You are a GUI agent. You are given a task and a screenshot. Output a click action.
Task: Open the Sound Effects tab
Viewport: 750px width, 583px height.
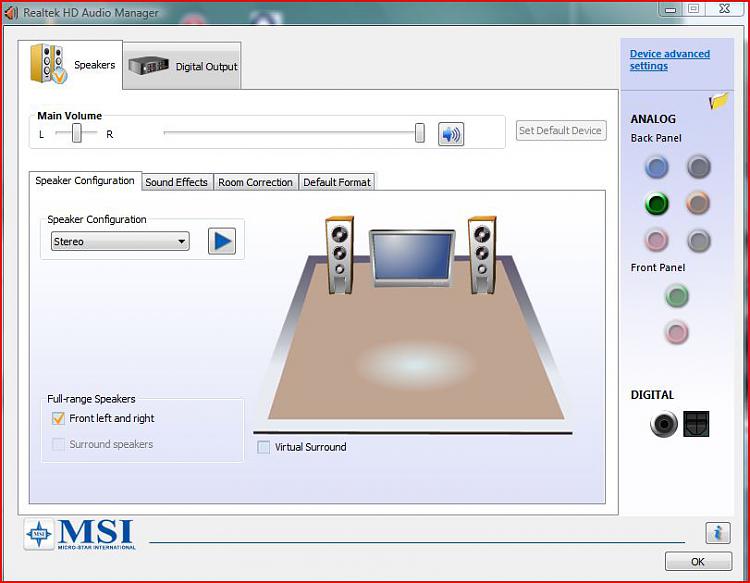tap(176, 182)
